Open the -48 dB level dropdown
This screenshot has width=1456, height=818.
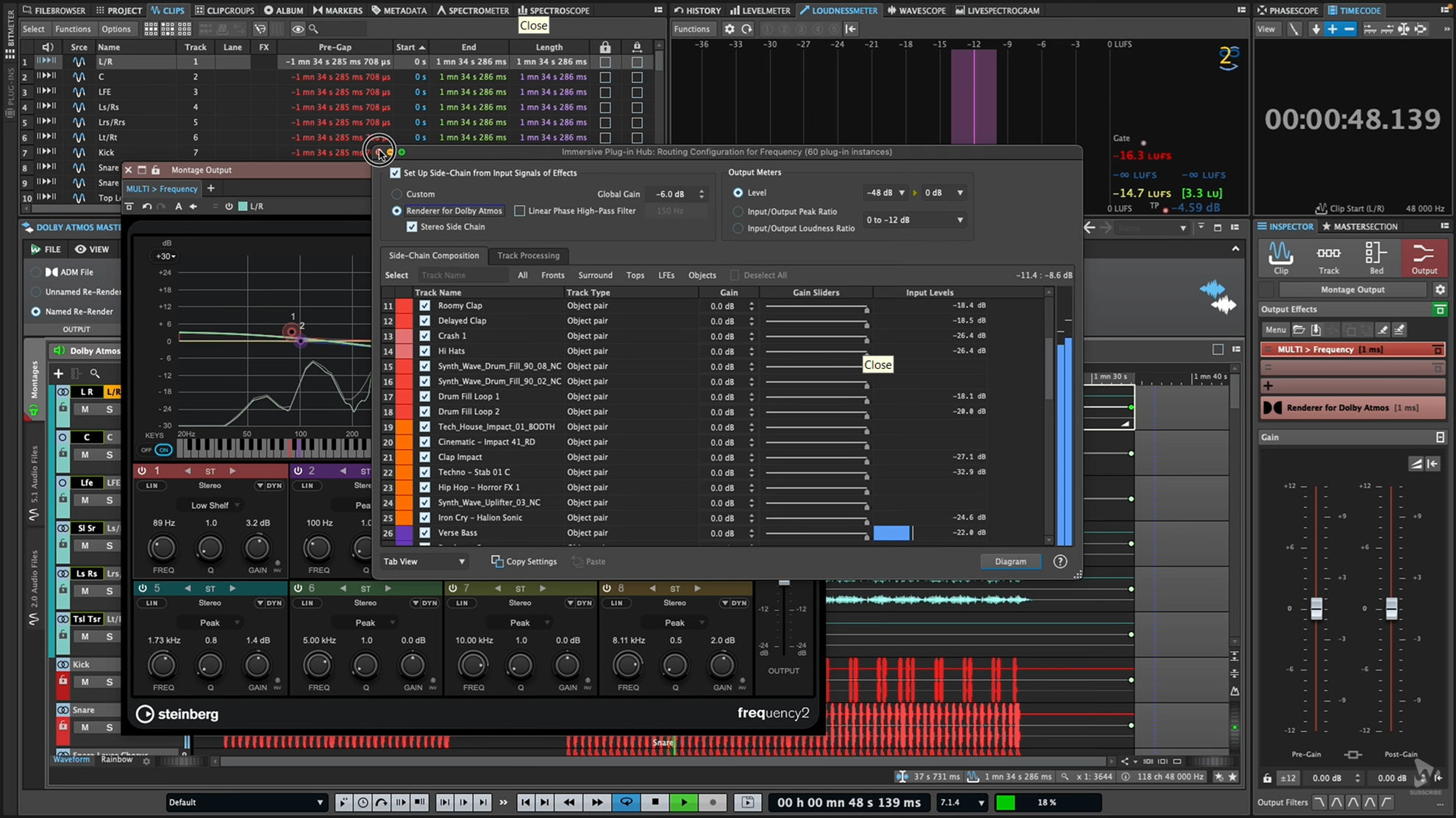[x=885, y=193]
